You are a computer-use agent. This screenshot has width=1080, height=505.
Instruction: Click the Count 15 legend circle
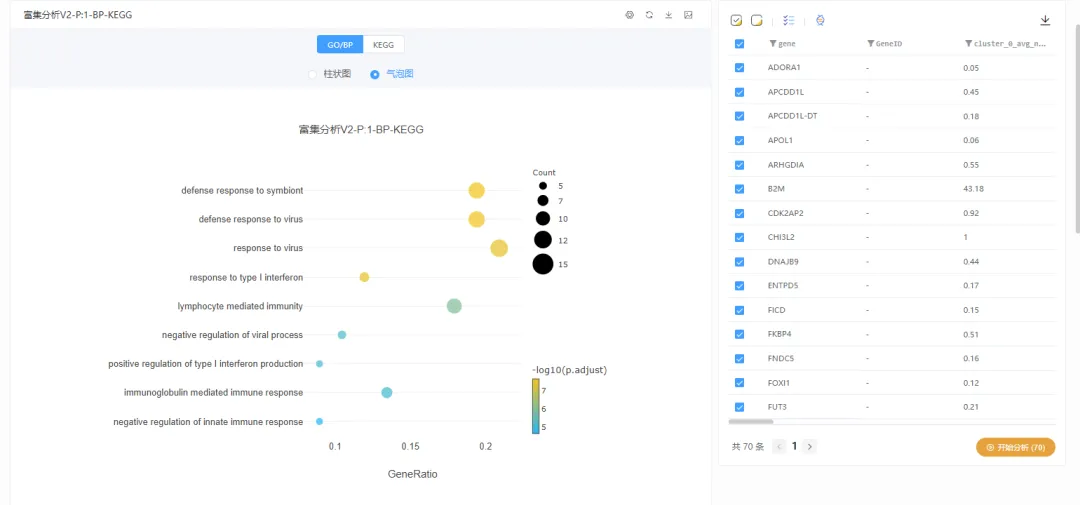pyautogui.click(x=543, y=264)
